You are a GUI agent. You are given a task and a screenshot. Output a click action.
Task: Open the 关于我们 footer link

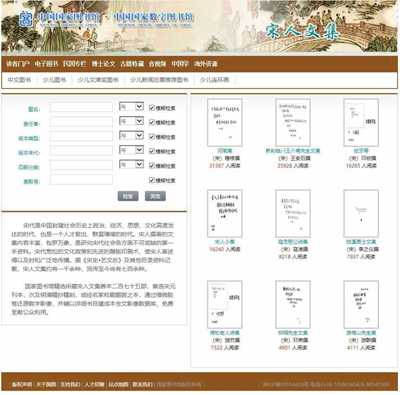pyautogui.click(x=46, y=384)
